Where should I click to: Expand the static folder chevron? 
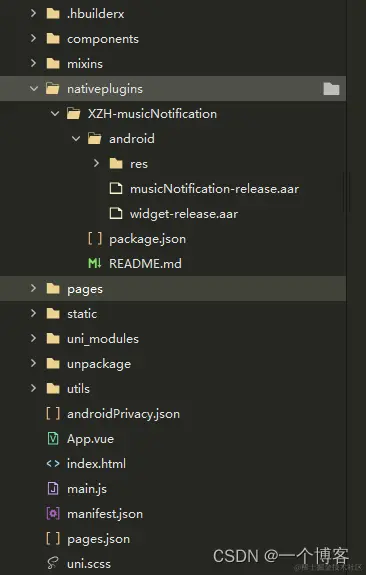coord(33,314)
